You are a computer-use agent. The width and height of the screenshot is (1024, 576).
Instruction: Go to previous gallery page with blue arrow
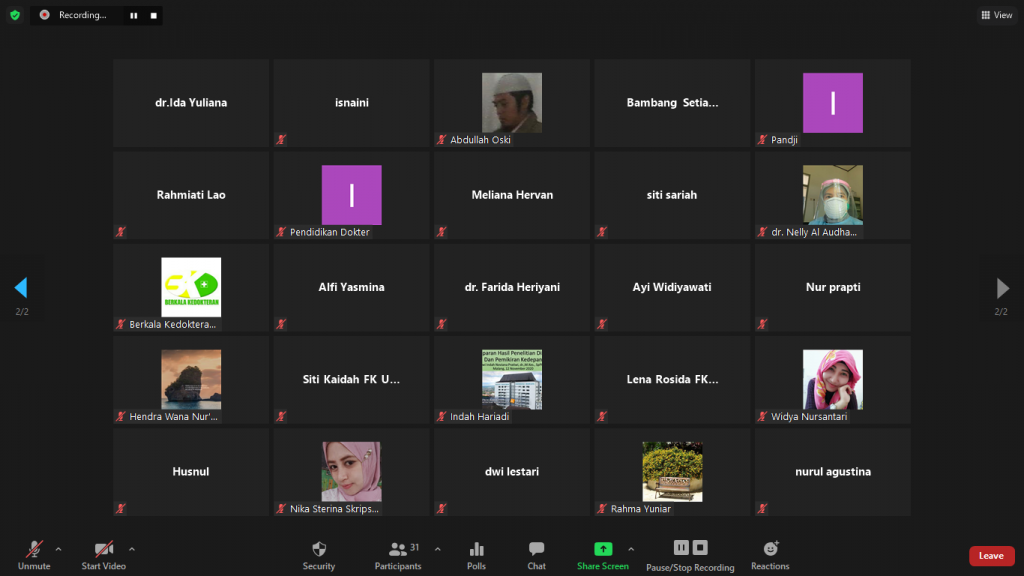click(21, 287)
